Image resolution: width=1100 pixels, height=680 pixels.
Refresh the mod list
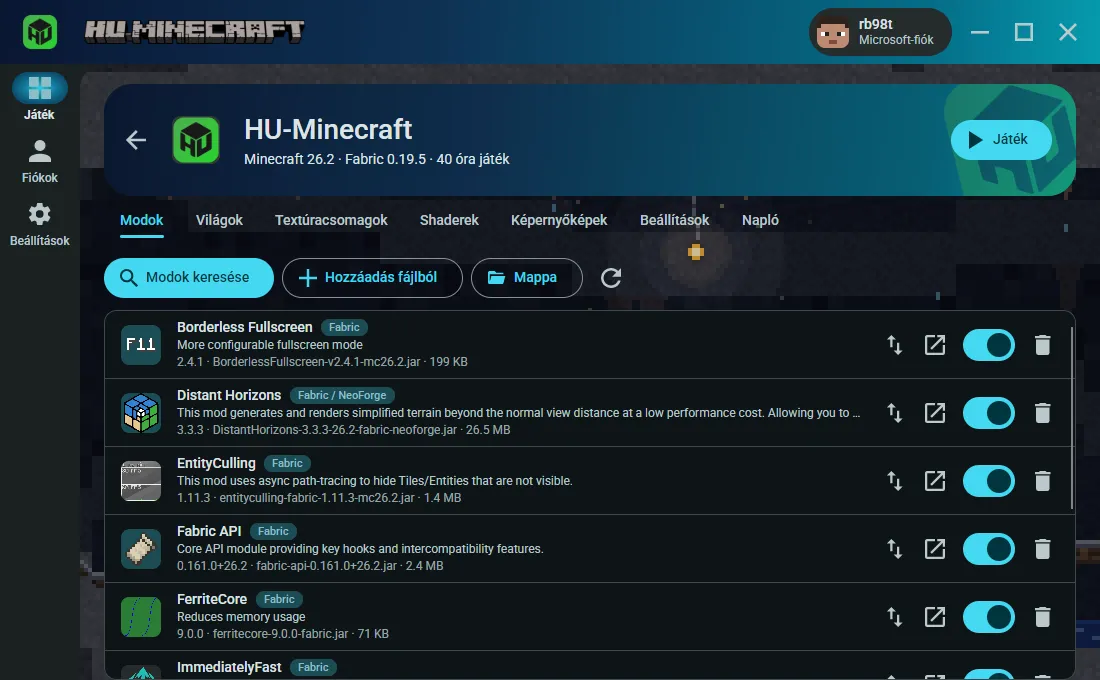click(611, 278)
